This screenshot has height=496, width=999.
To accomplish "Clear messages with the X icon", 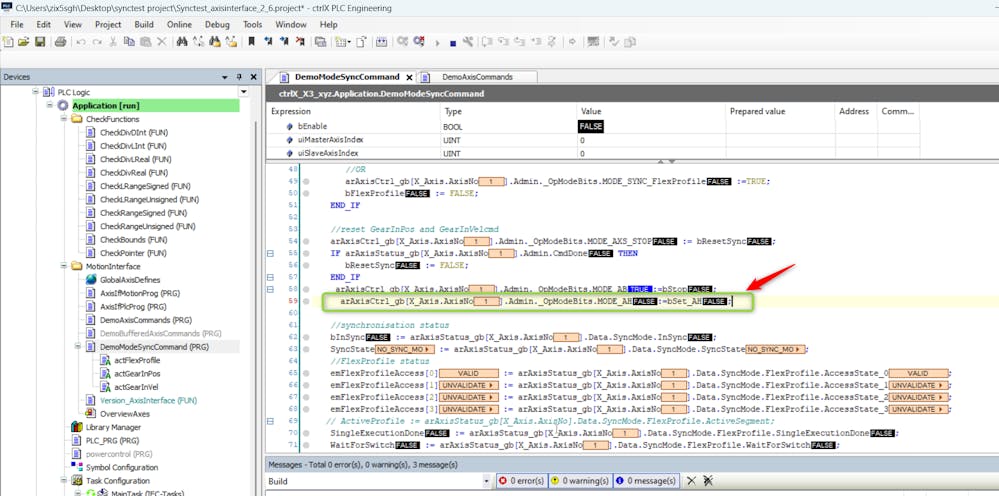I will click(x=690, y=481).
